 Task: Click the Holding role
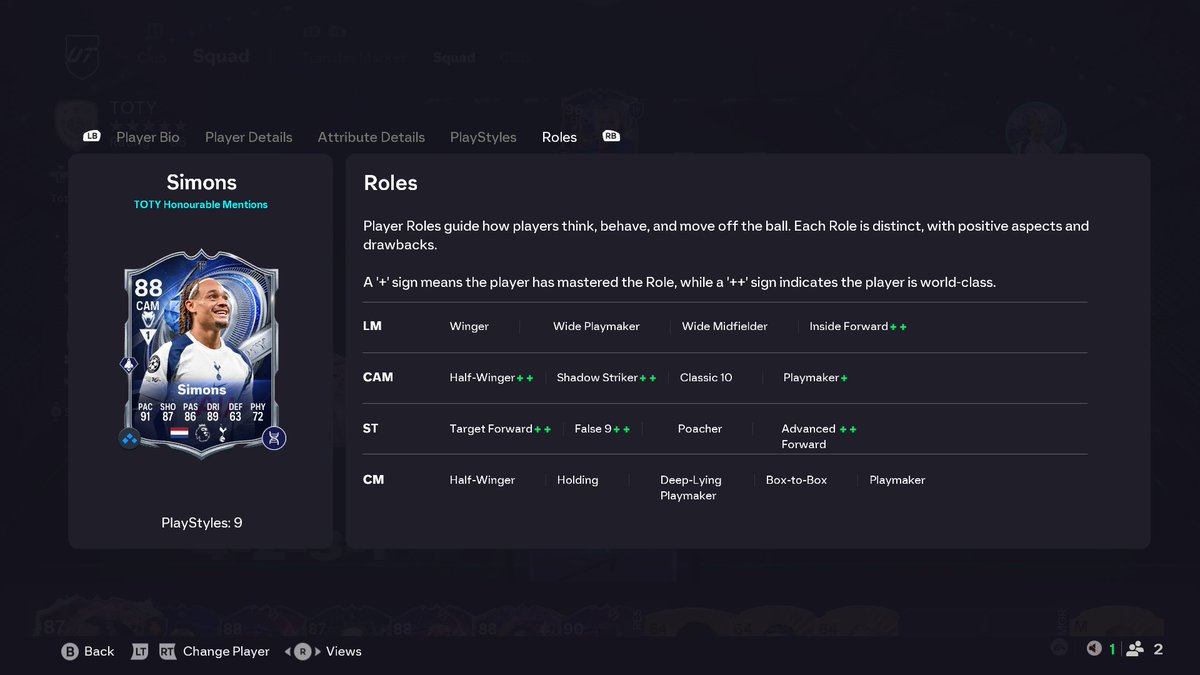coord(578,480)
